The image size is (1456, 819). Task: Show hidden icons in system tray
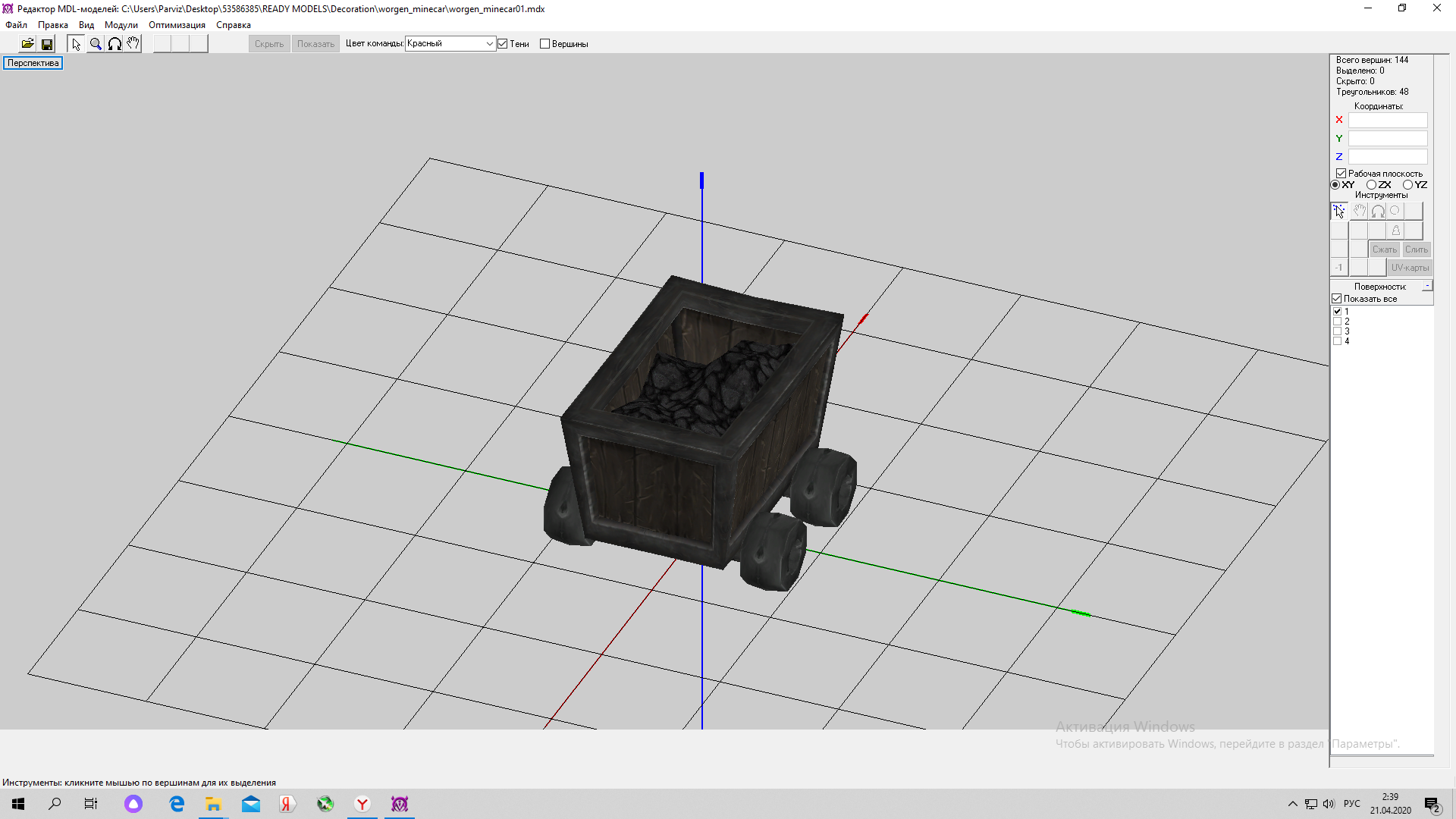1292,804
